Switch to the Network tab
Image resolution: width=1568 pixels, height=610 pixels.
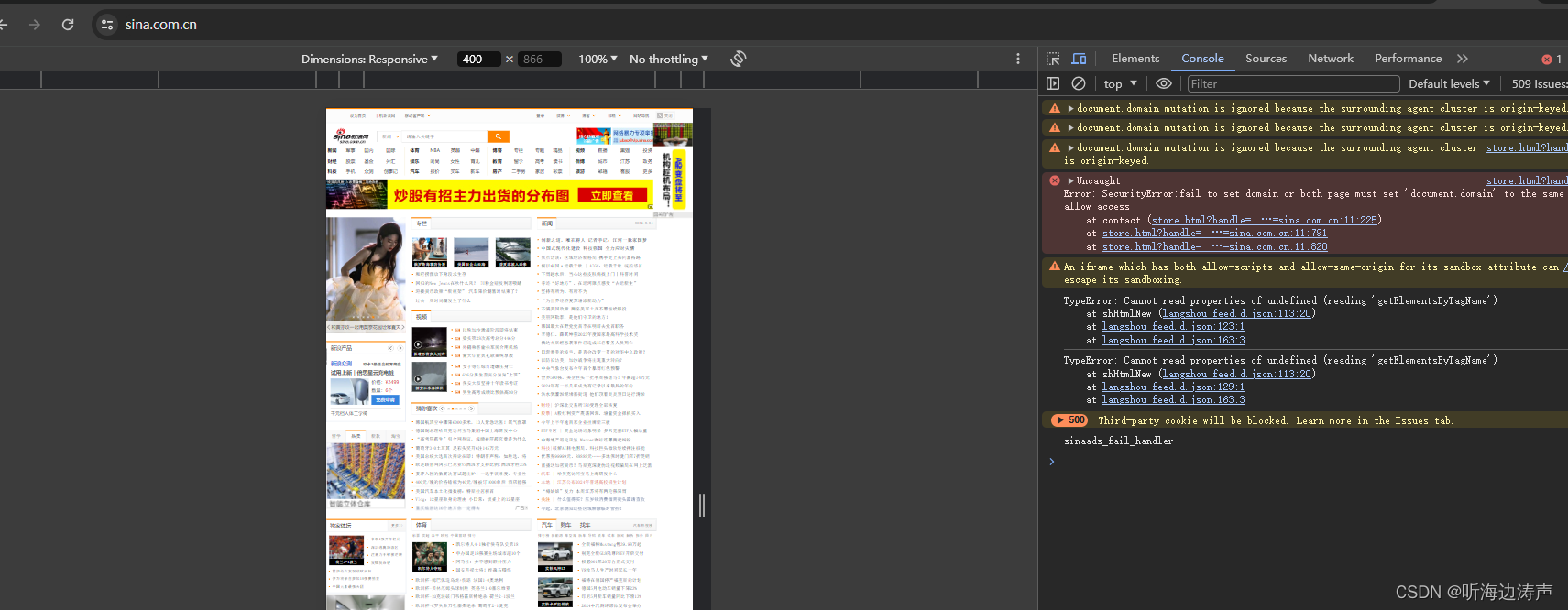[1331, 59]
